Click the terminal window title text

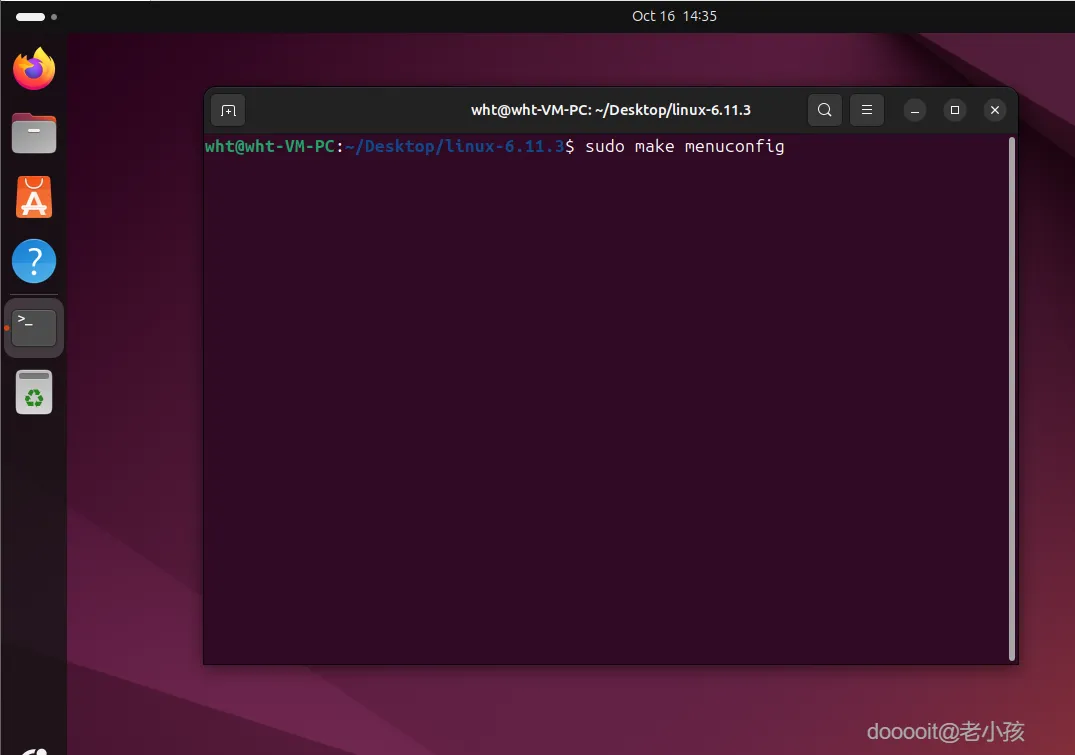[x=610, y=110]
